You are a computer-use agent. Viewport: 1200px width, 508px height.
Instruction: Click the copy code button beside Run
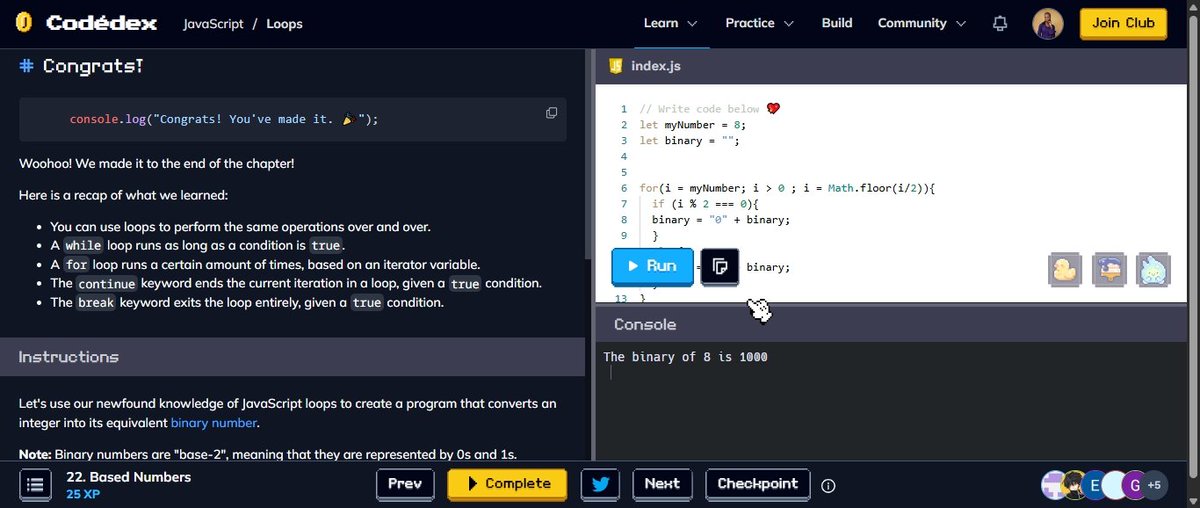(x=719, y=267)
